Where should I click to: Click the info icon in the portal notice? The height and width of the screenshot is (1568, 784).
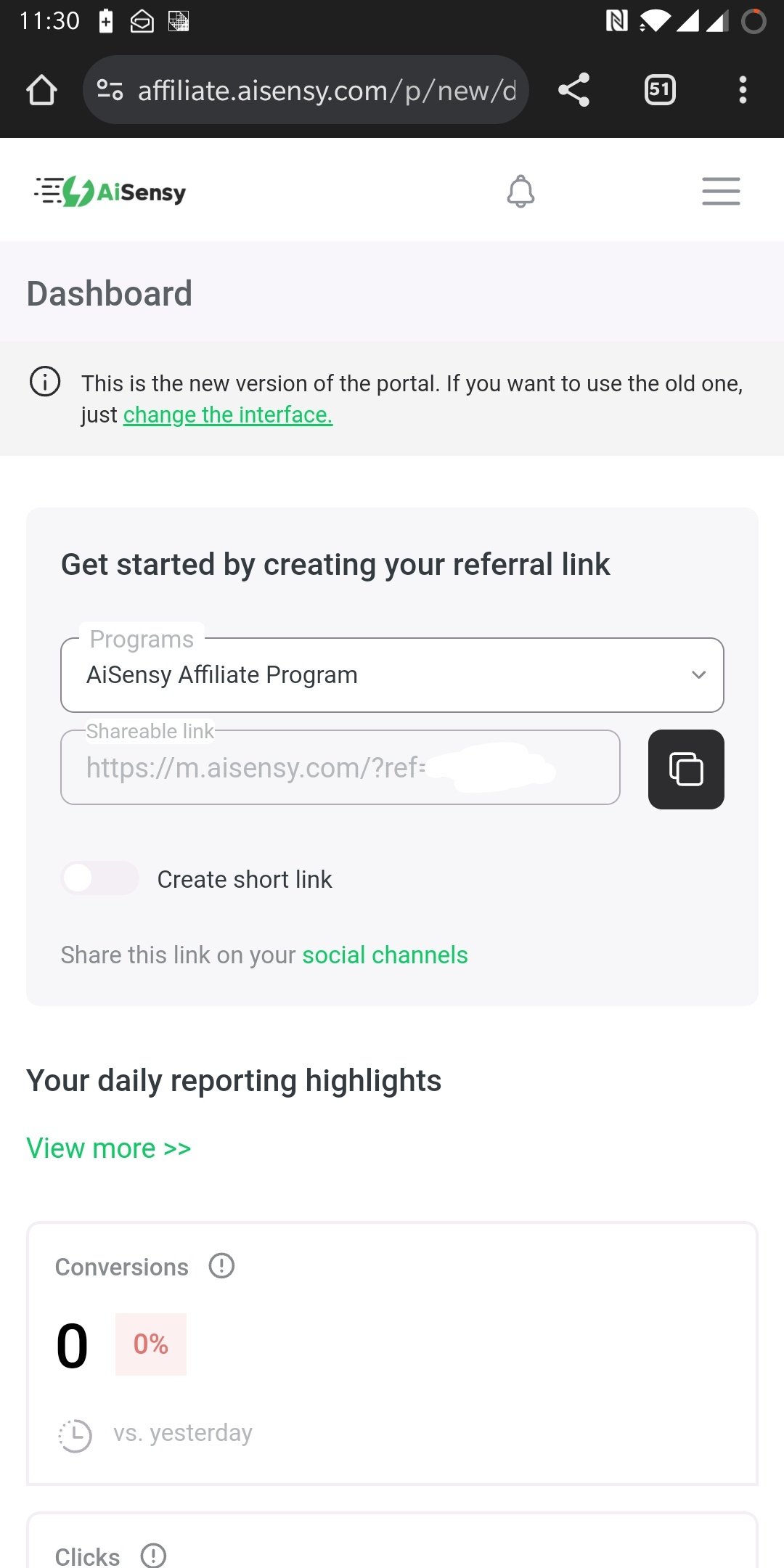point(44,382)
